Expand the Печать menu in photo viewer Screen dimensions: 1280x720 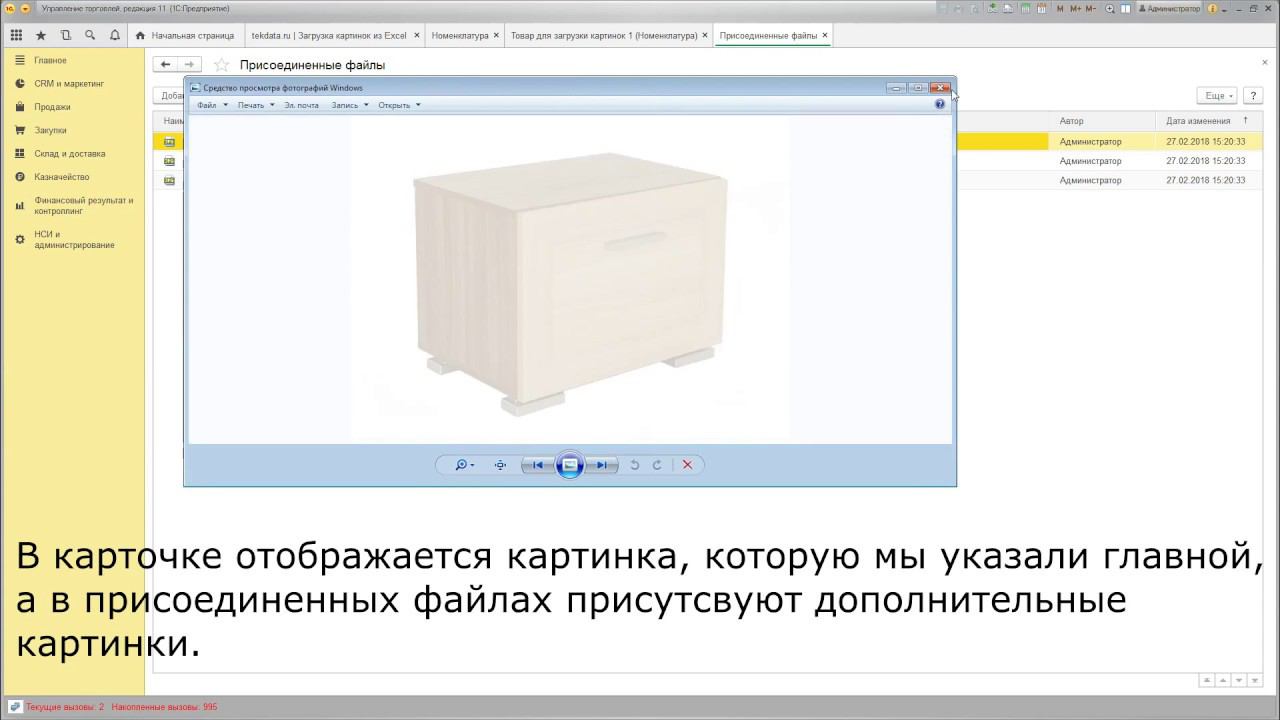(x=256, y=105)
